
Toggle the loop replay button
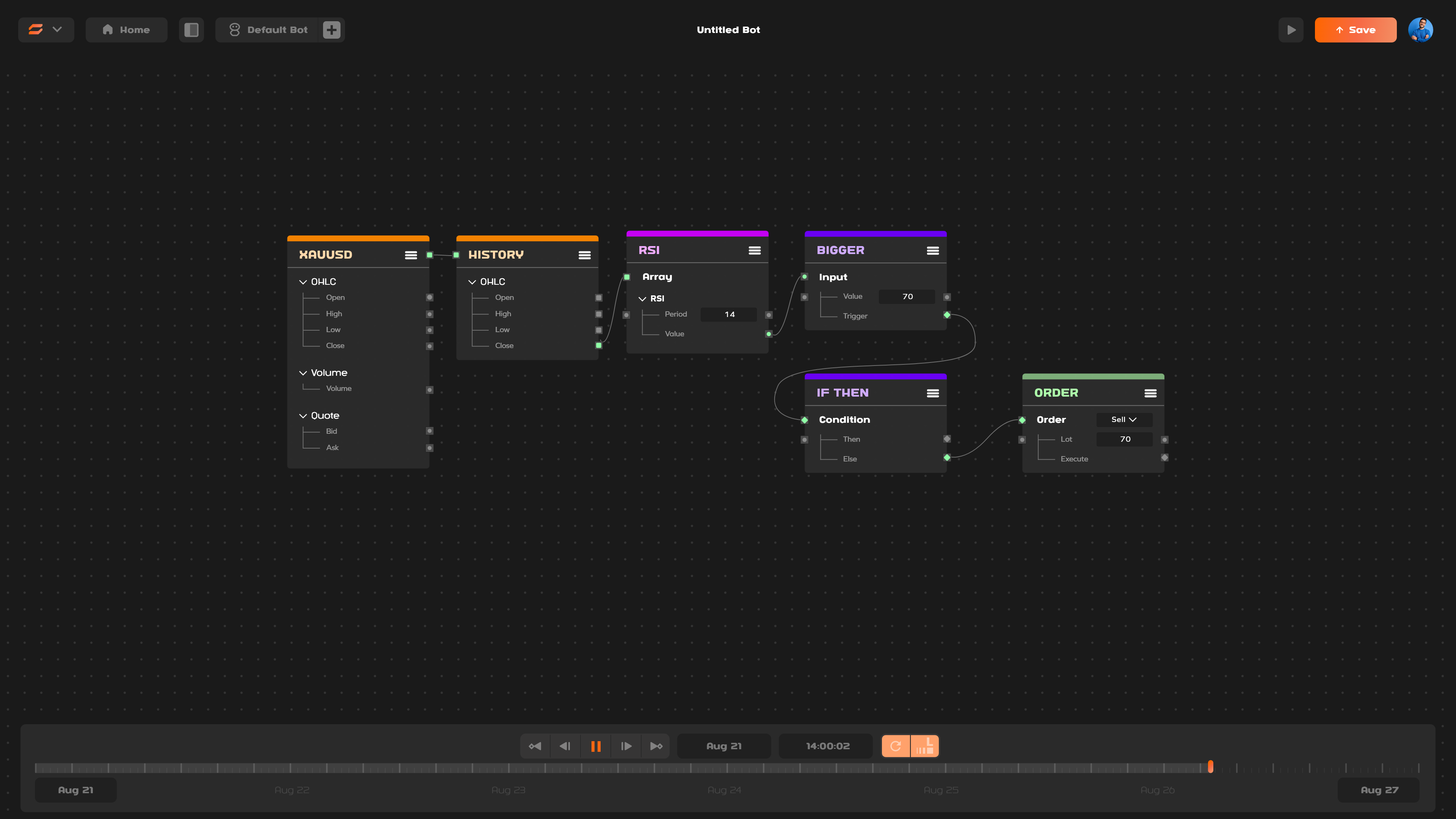click(895, 746)
